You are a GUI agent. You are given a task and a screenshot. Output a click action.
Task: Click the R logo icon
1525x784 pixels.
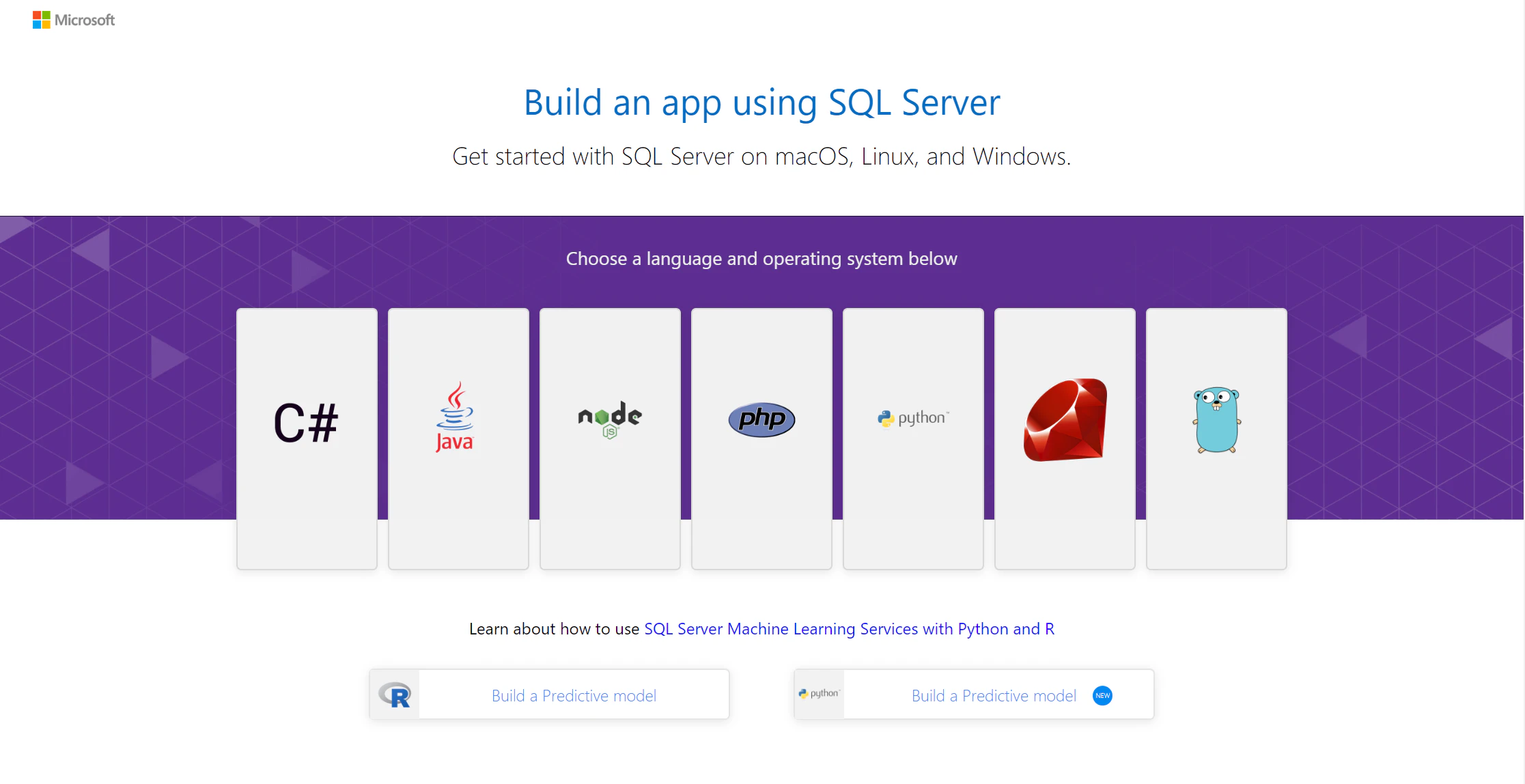pyautogui.click(x=395, y=695)
